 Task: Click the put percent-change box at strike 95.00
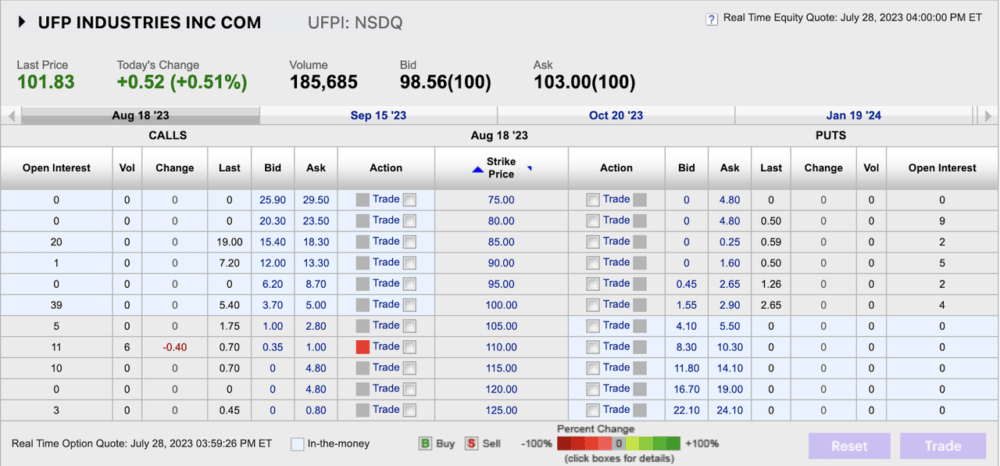(640, 284)
